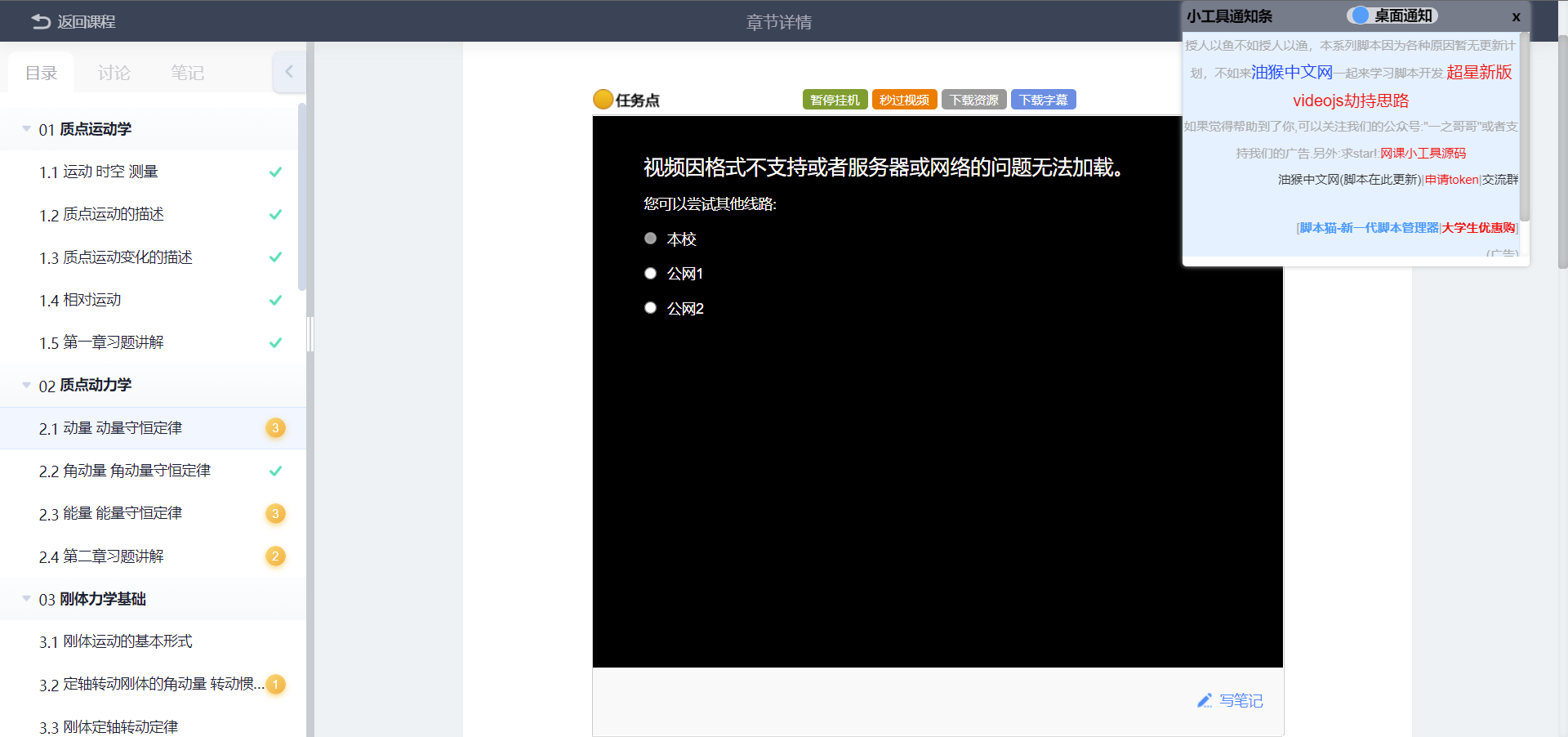Collapse the 01 质点运动学 chapter
Screen dimensions: 1568x737
[x=26, y=129]
